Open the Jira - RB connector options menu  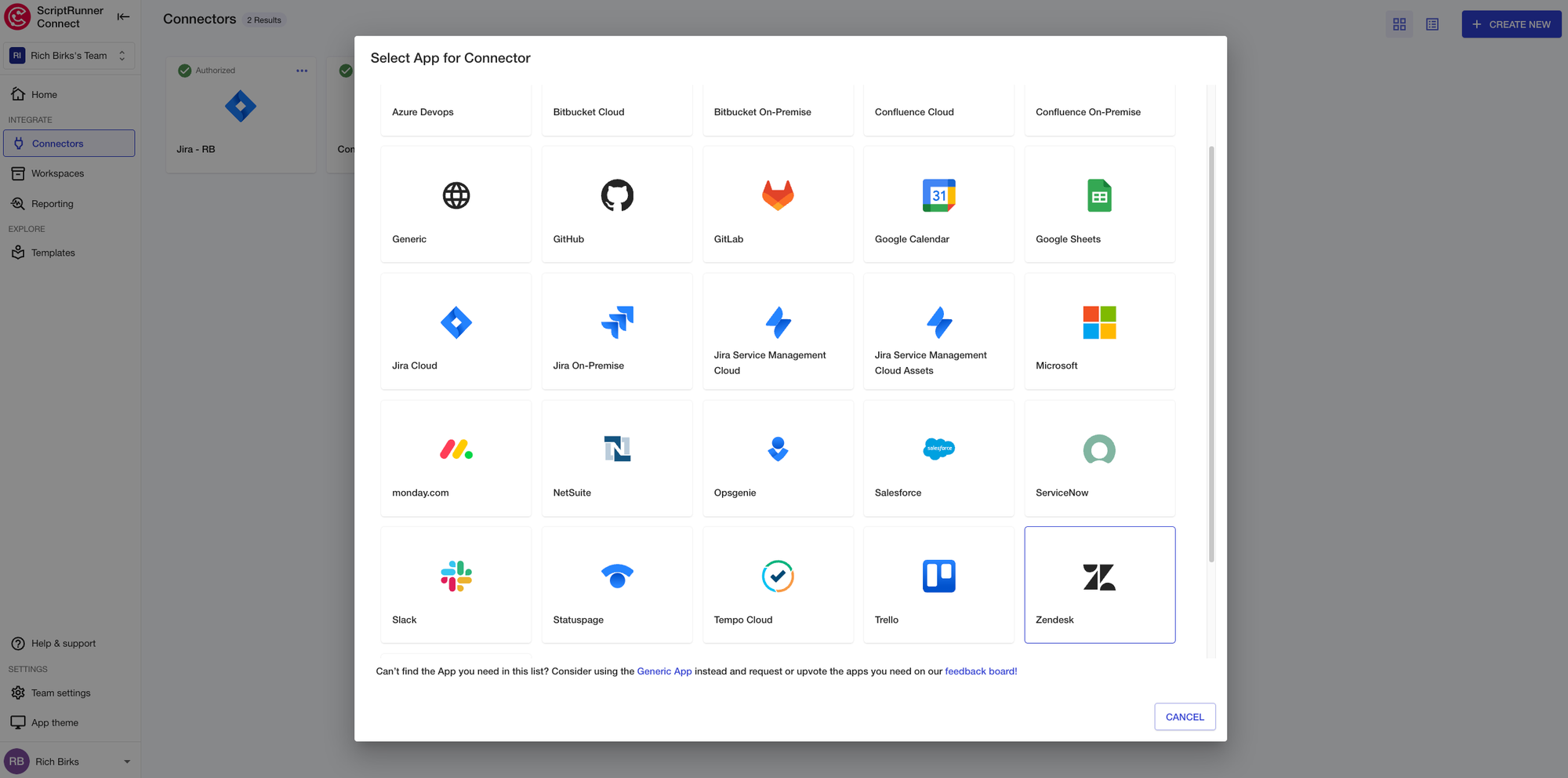(x=302, y=71)
